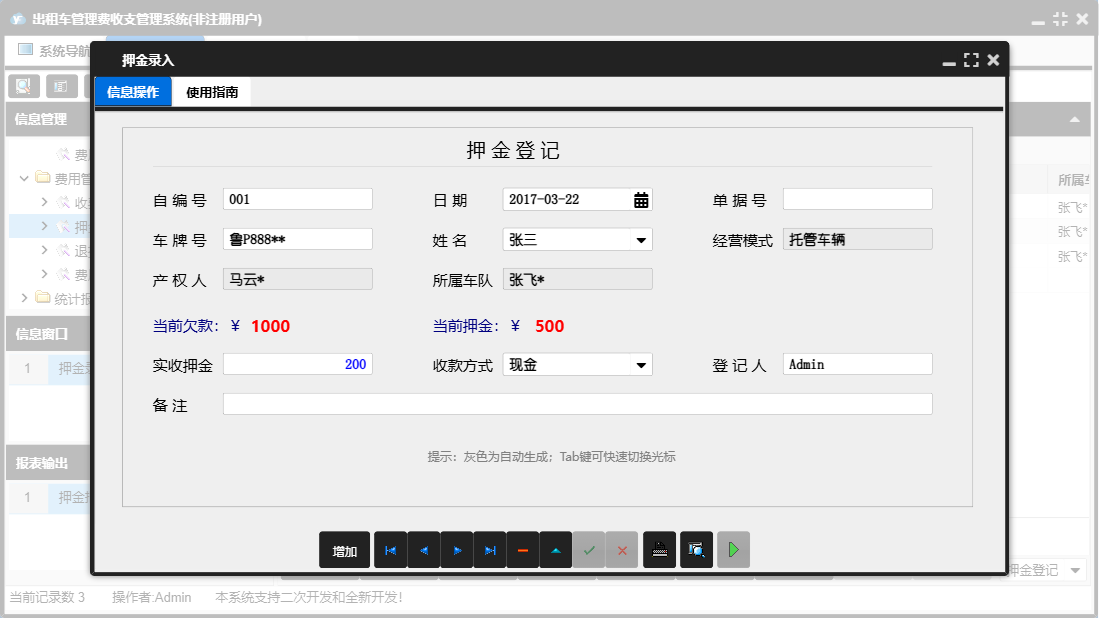The image size is (1099, 618).
Task: Go to the next record
Action: click(x=457, y=549)
